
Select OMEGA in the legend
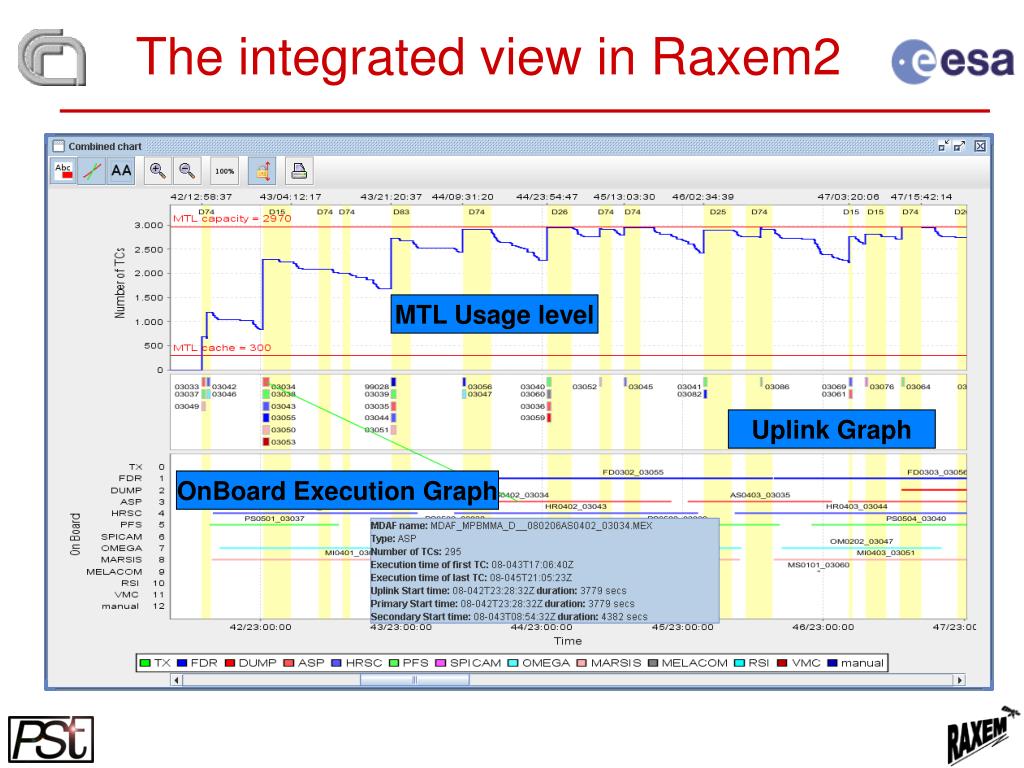click(539, 663)
